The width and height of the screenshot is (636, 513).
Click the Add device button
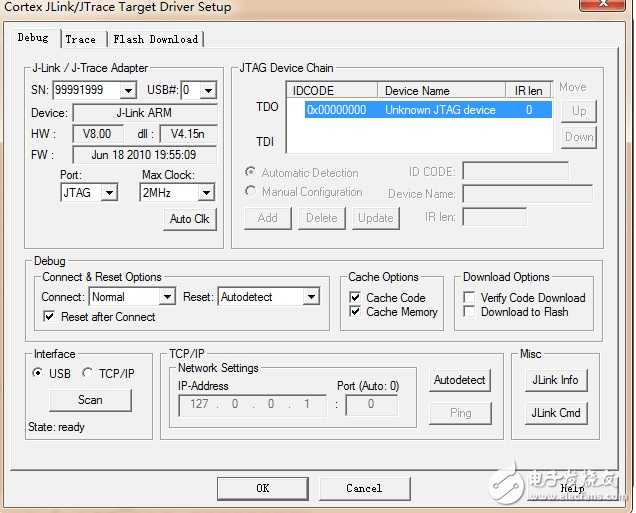(268, 218)
